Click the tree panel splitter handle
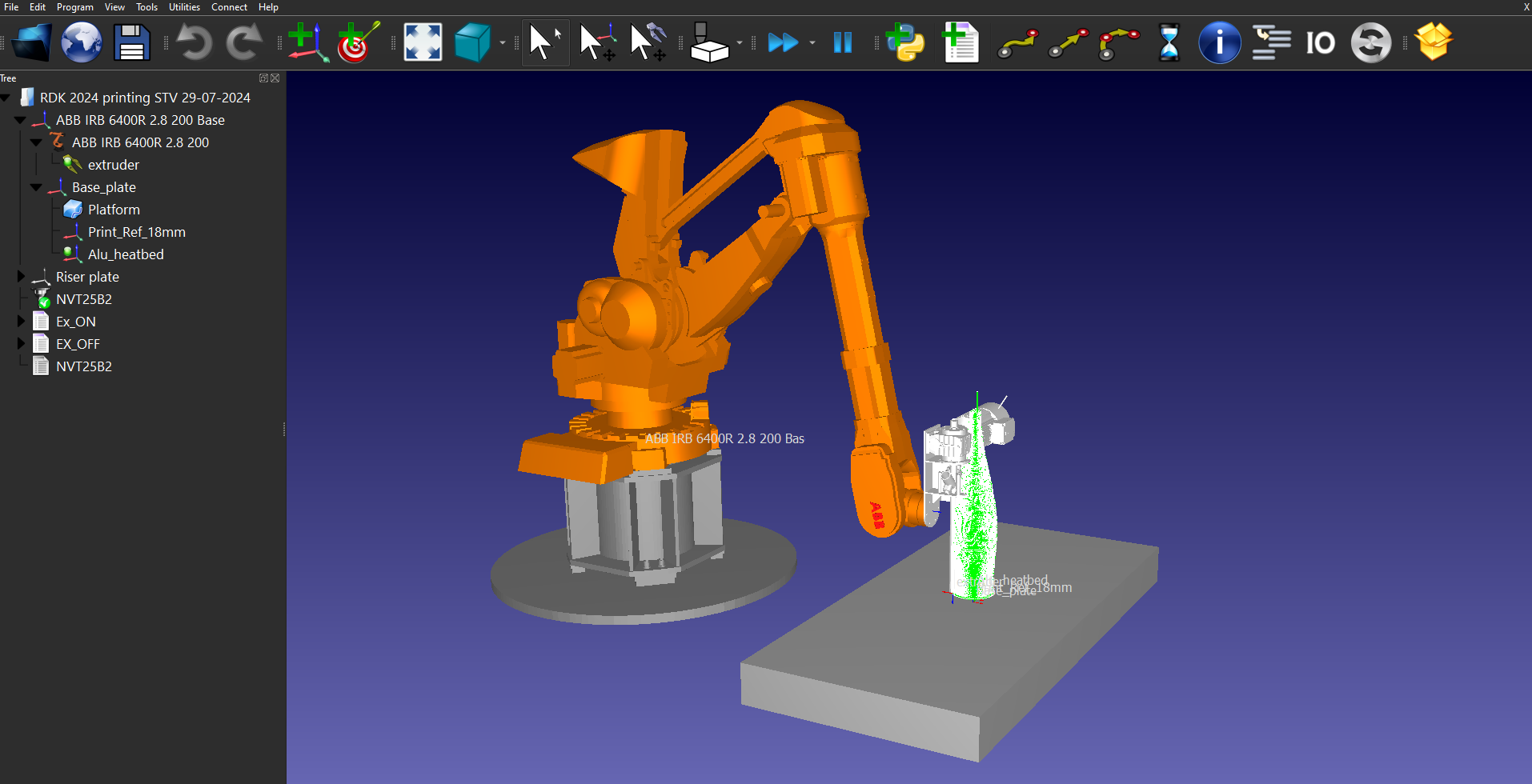The image size is (1532, 784). pyautogui.click(x=284, y=430)
